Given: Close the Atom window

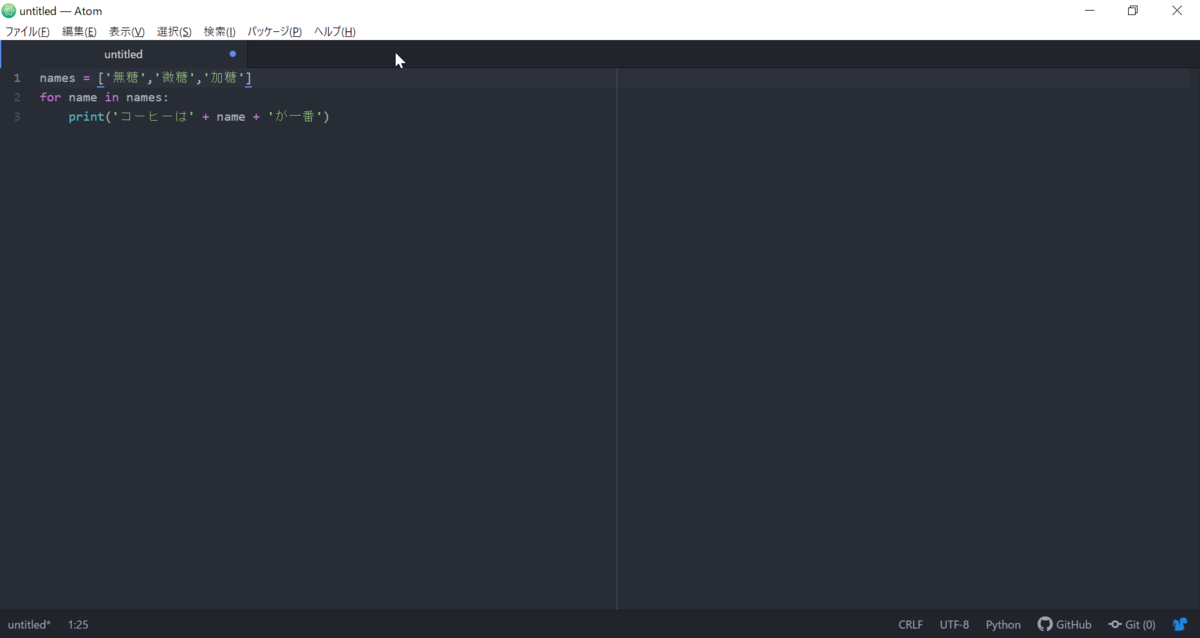Looking at the screenshot, I should (x=1177, y=11).
